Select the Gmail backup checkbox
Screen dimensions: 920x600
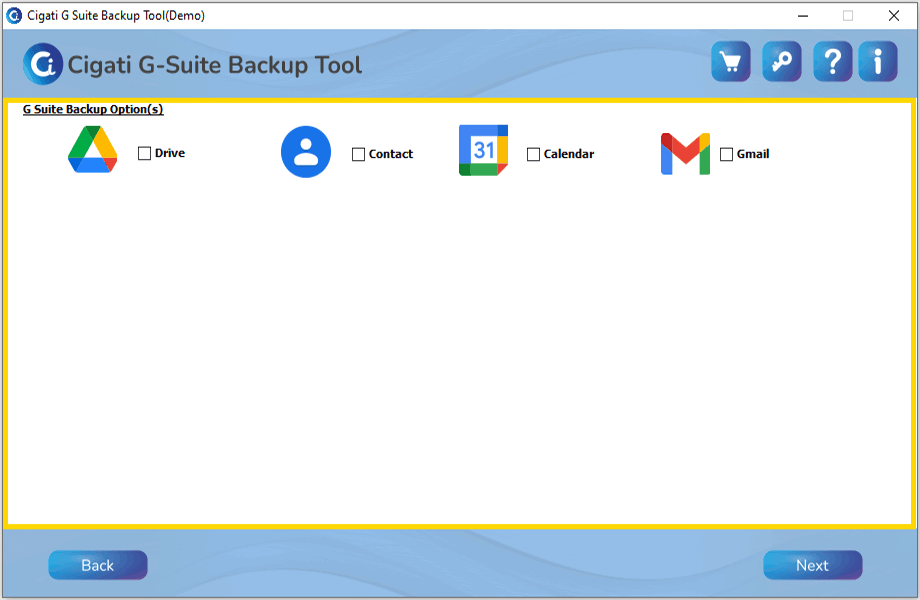click(x=726, y=155)
